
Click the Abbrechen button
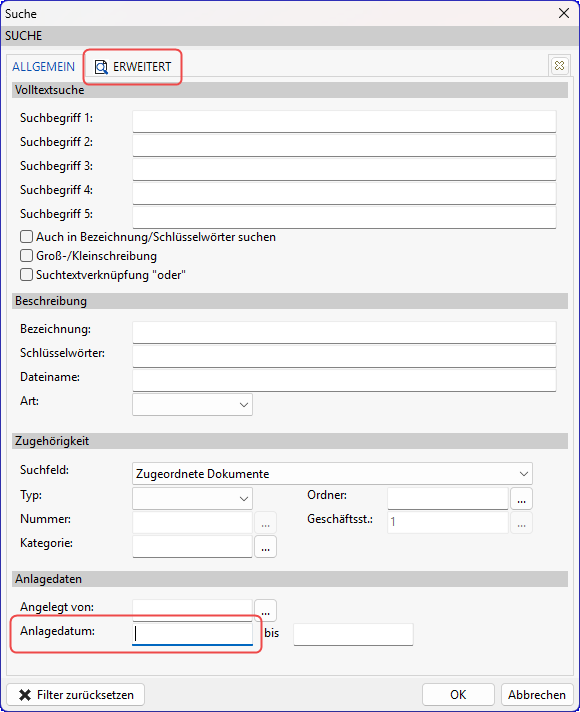(x=537, y=695)
